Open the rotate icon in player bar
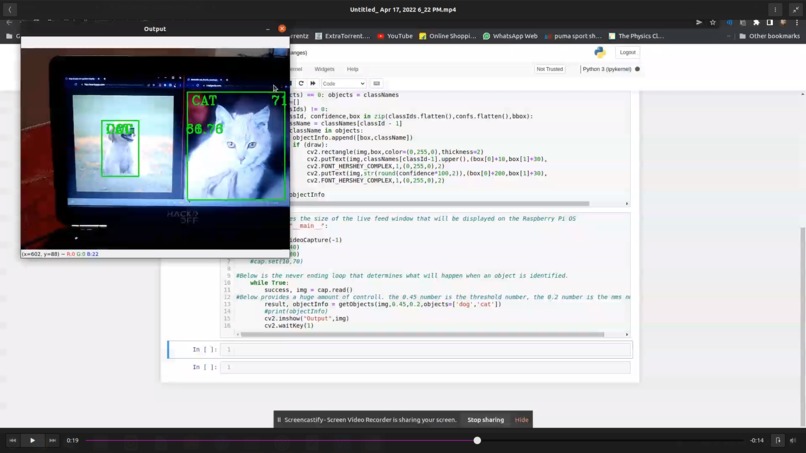Image resolution: width=806 pixels, height=453 pixels. click(778, 440)
